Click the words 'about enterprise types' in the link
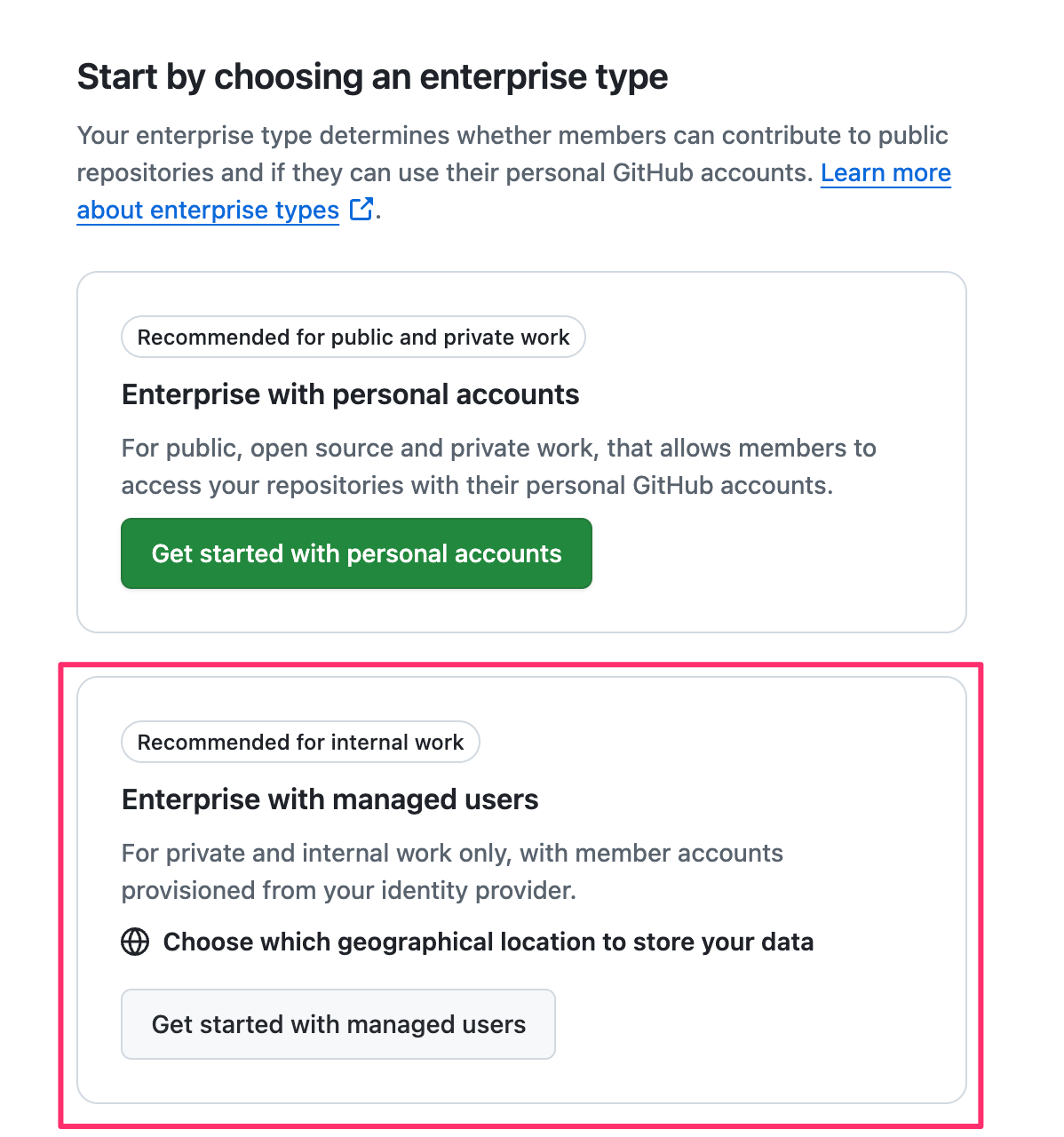 coord(208,211)
